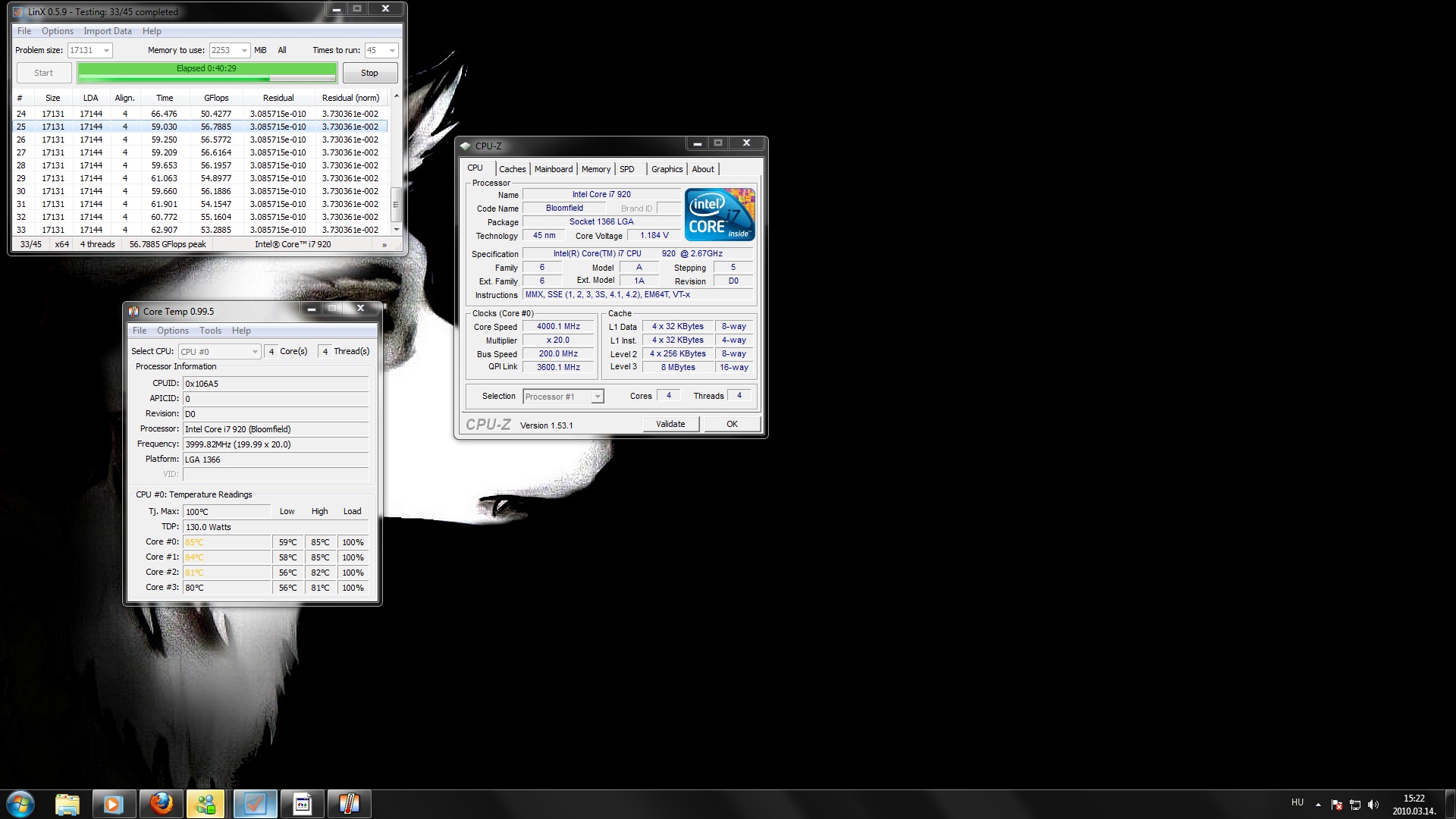Show hidden tray icons arrow
The width and height of the screenshot is (1456, 819).
click(1318, 805)
